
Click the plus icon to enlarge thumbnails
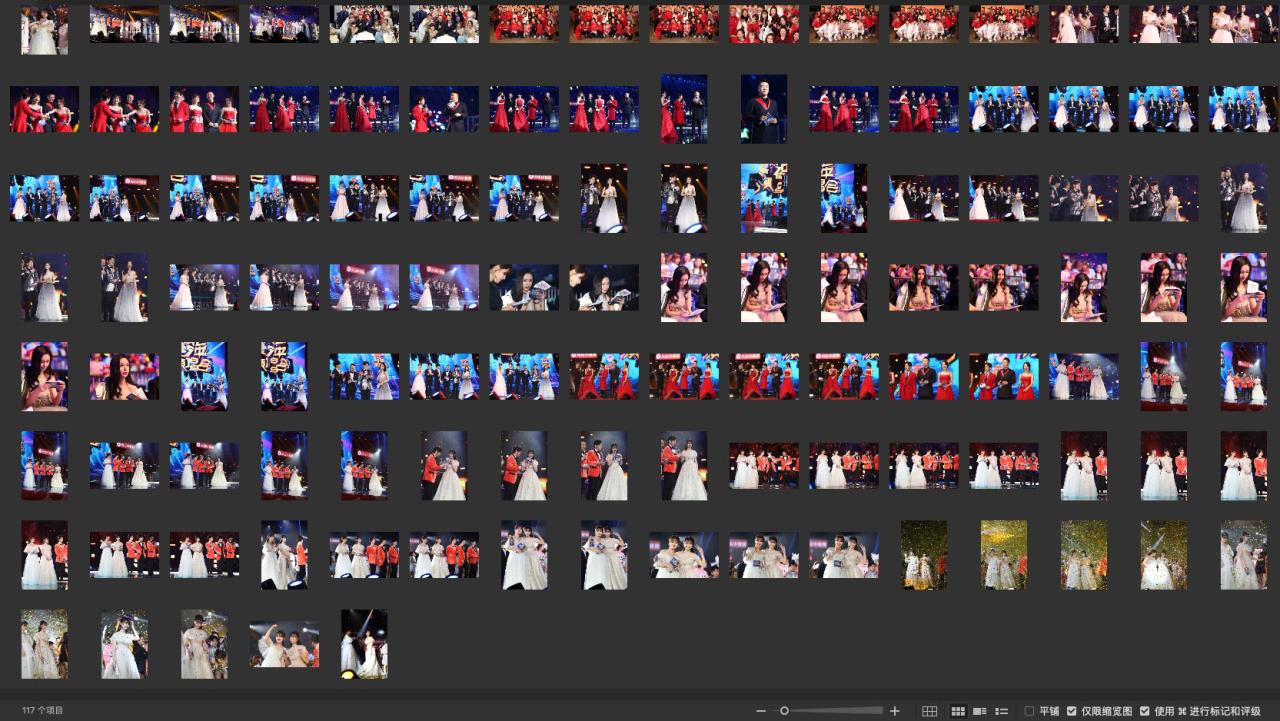point(894,711)
